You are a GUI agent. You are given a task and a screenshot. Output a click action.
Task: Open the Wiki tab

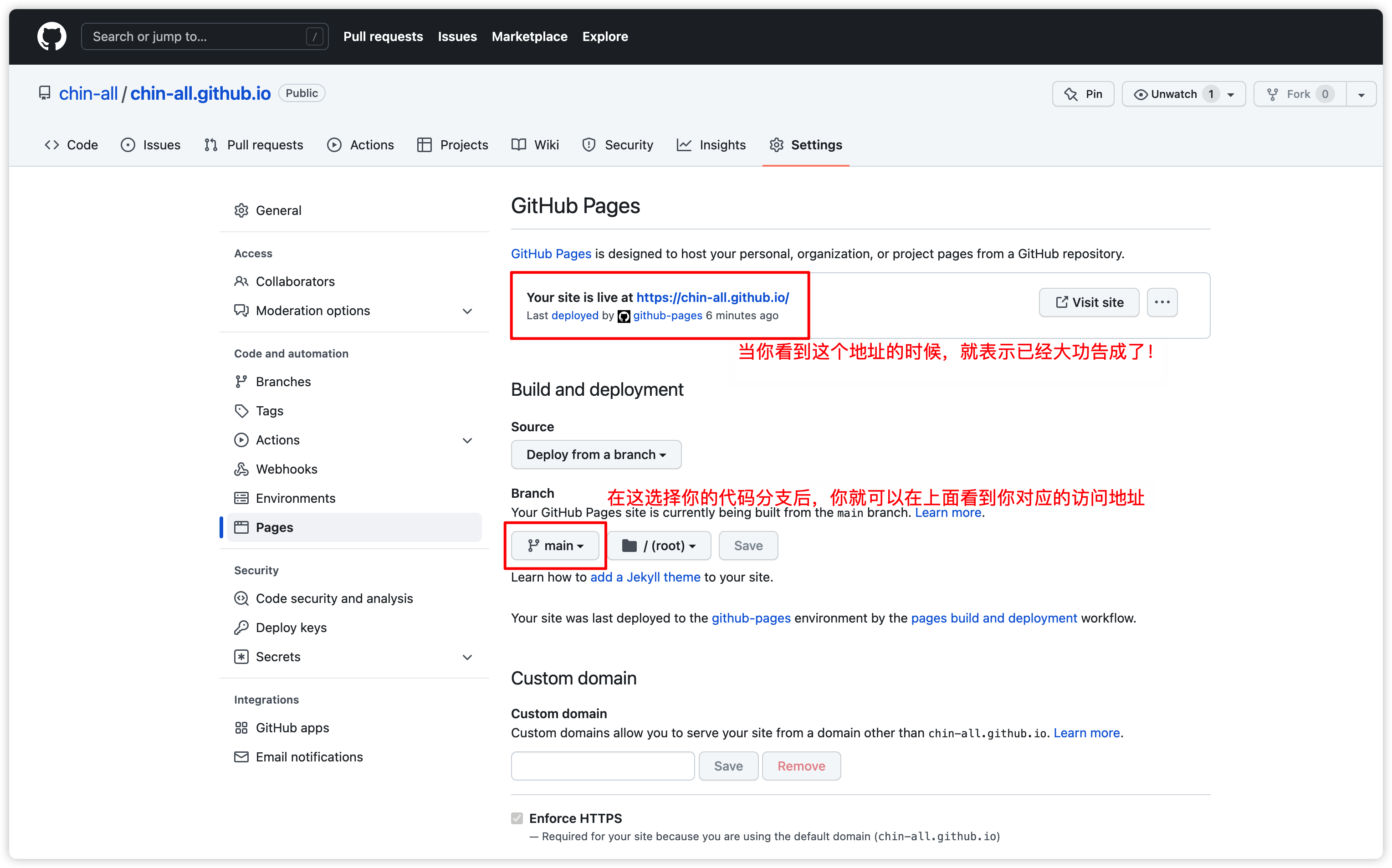[x=535, y=145]
